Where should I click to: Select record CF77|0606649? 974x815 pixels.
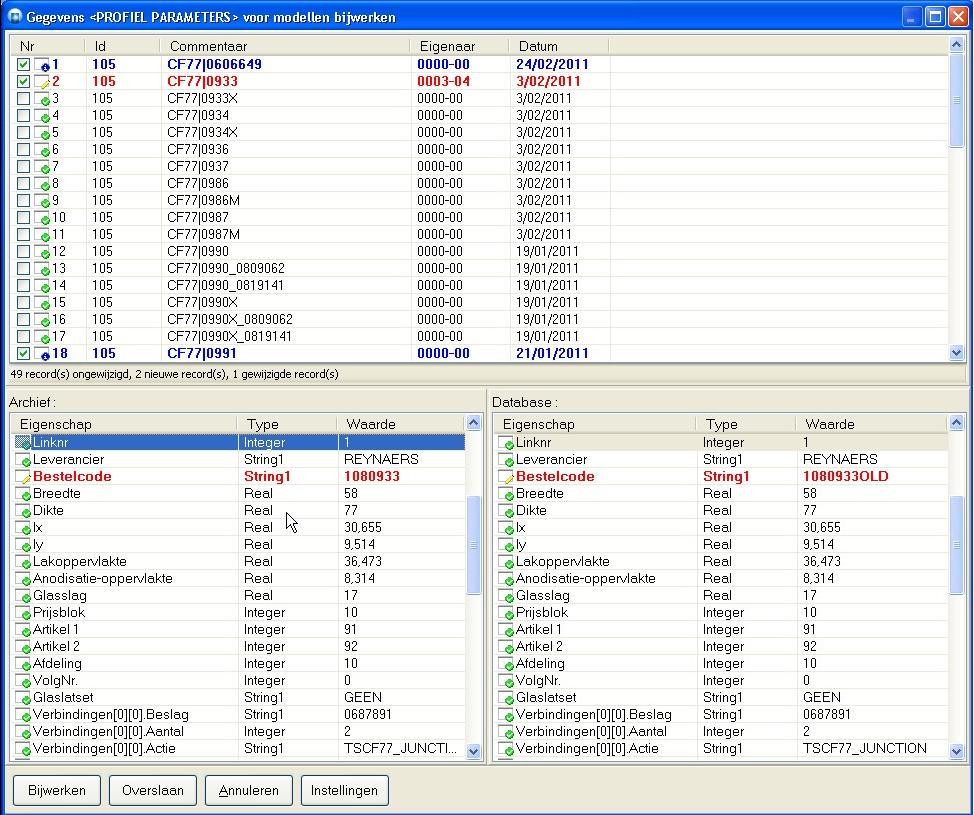tap(214, 65)
